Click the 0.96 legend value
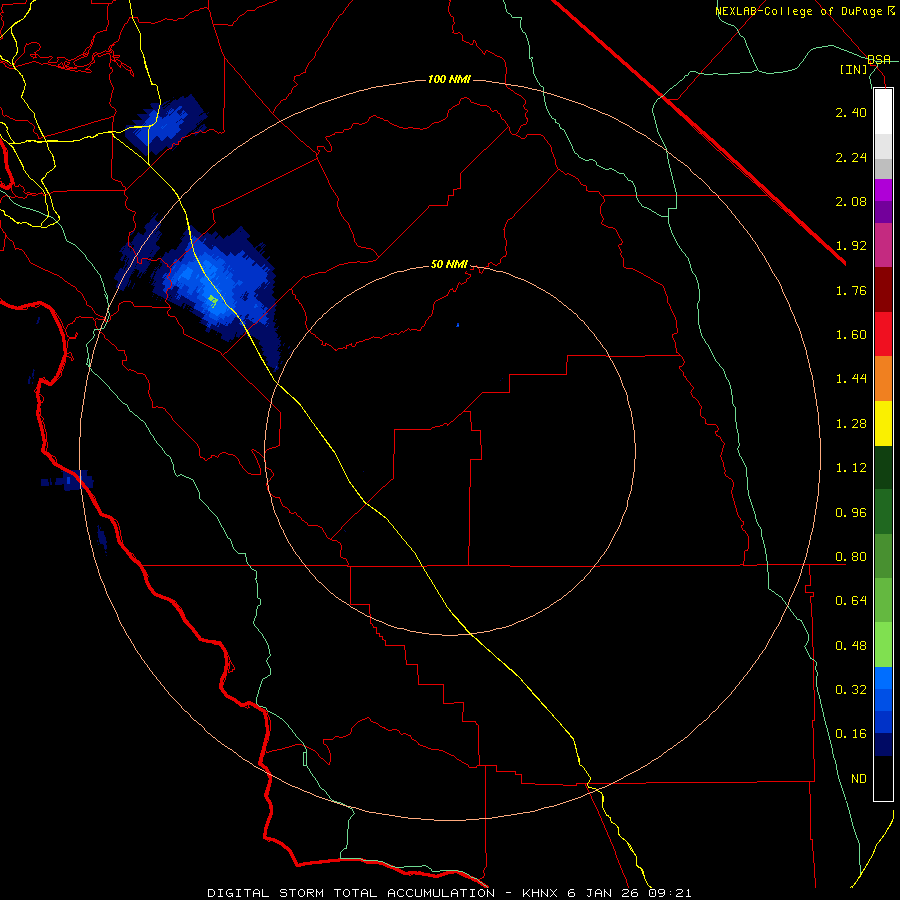The image size is (900, 900). point(851,513)
